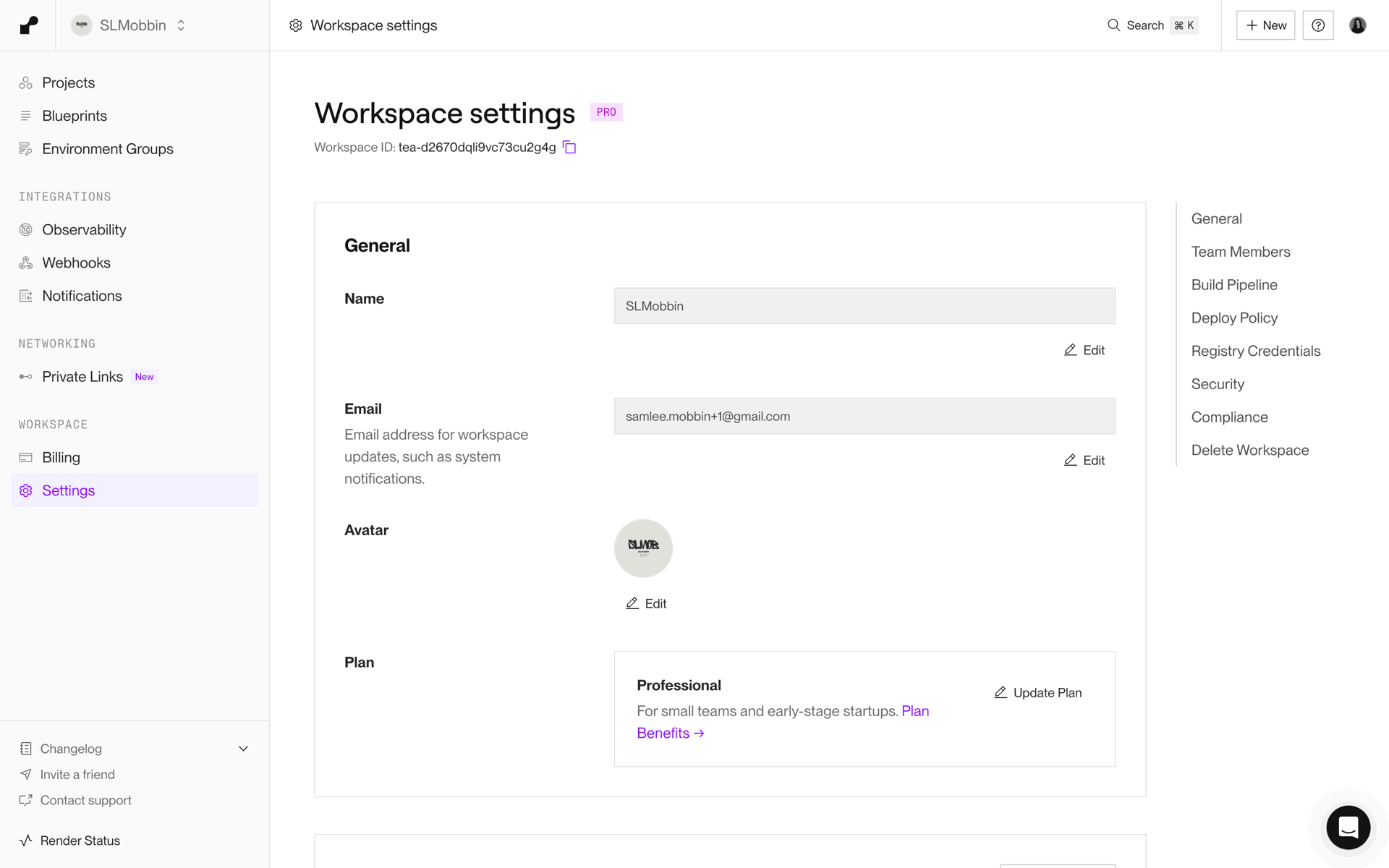Image resolution: width=1389 pixels, height=868 pixels.
Task: Jump to General section
Action: 1216,218
